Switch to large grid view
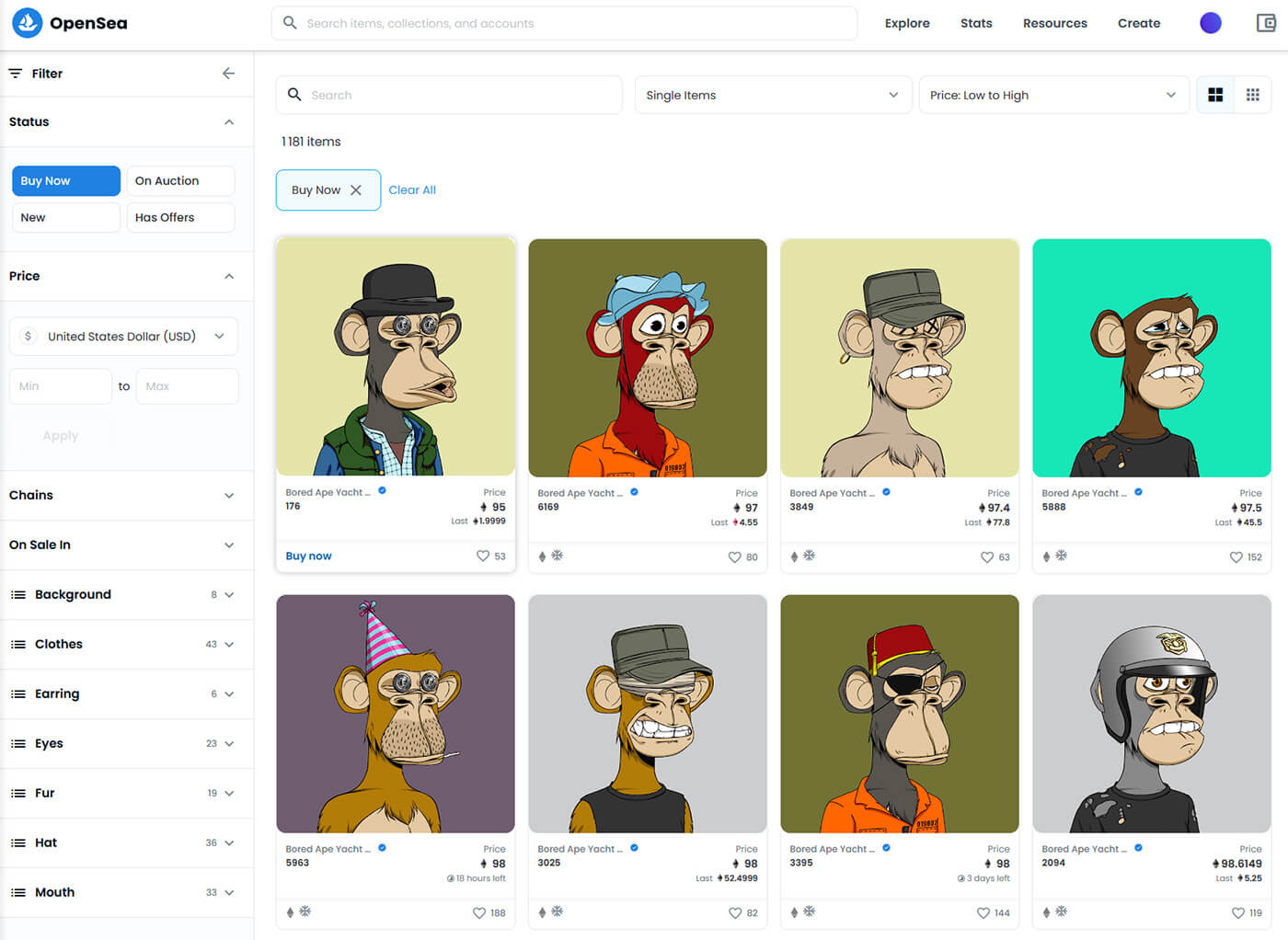Screen dimensions: 1288x940 tap(1215, 95)
